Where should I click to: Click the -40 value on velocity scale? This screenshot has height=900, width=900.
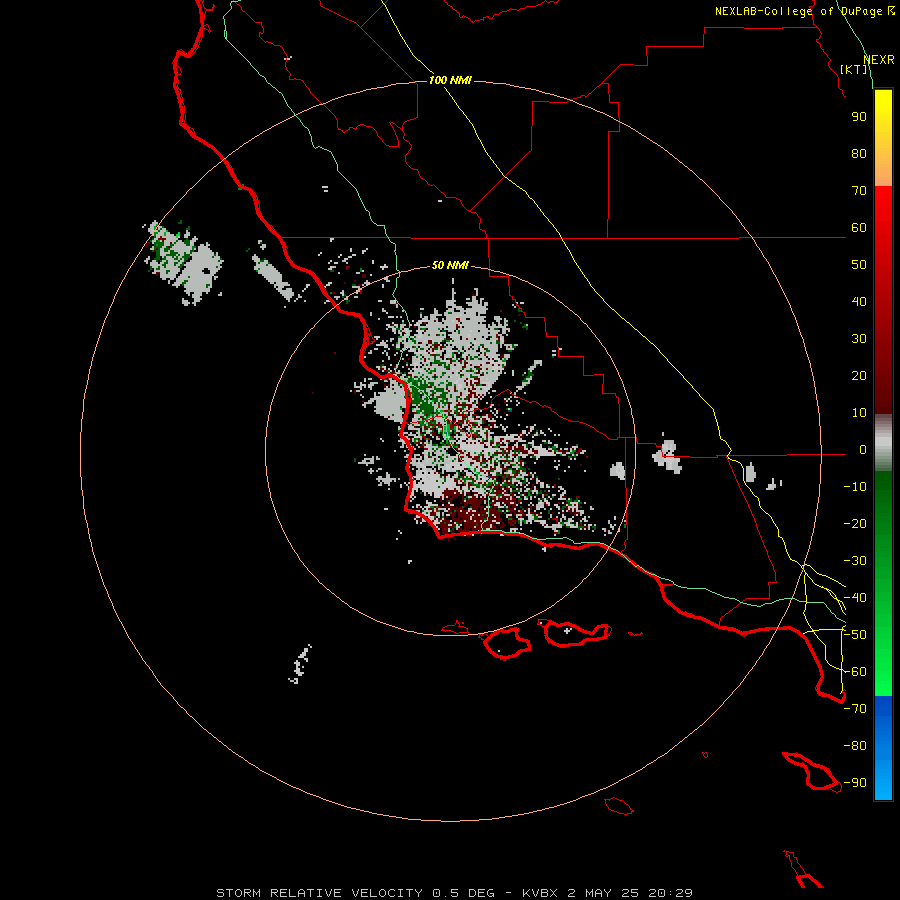click(x=855, y=598)
